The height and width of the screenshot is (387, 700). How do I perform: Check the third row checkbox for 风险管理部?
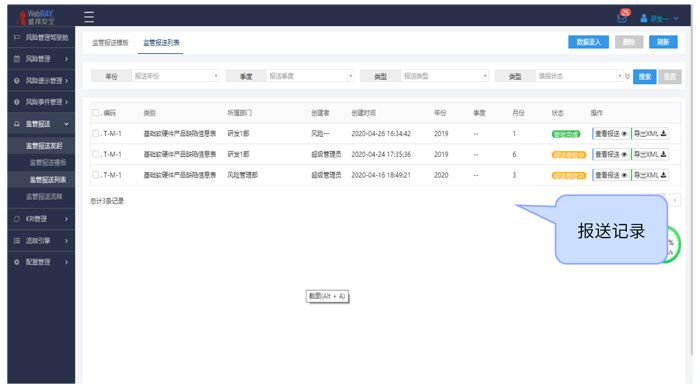pos(95,175)
